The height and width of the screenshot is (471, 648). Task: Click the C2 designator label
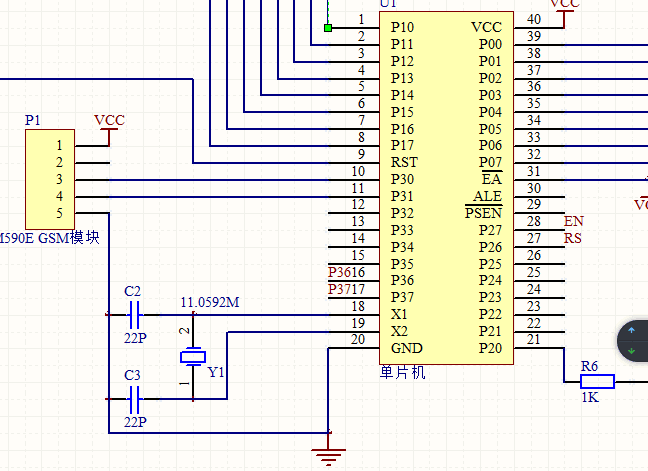point(132,291)
